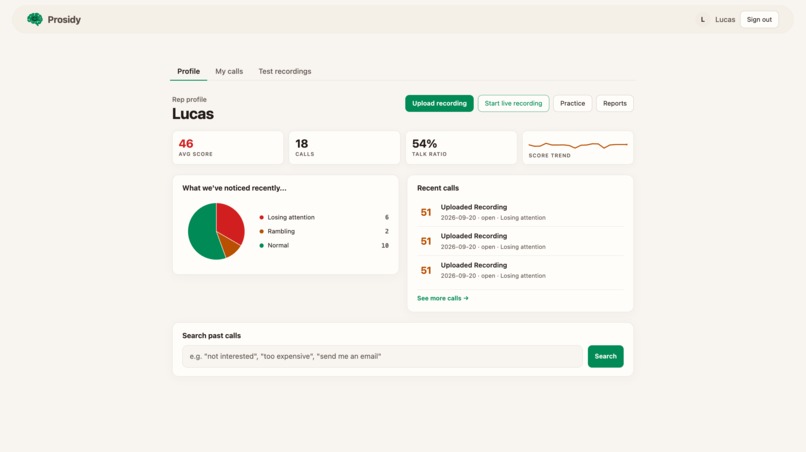Click the Recent calls heading
Screen dimensions: 806x452
(438, 188)
